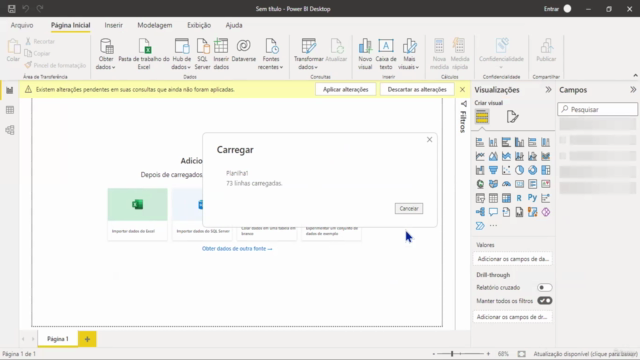The image size is (640, 360).
Task: Insert a Novo visual
Action: pos(365,54)
